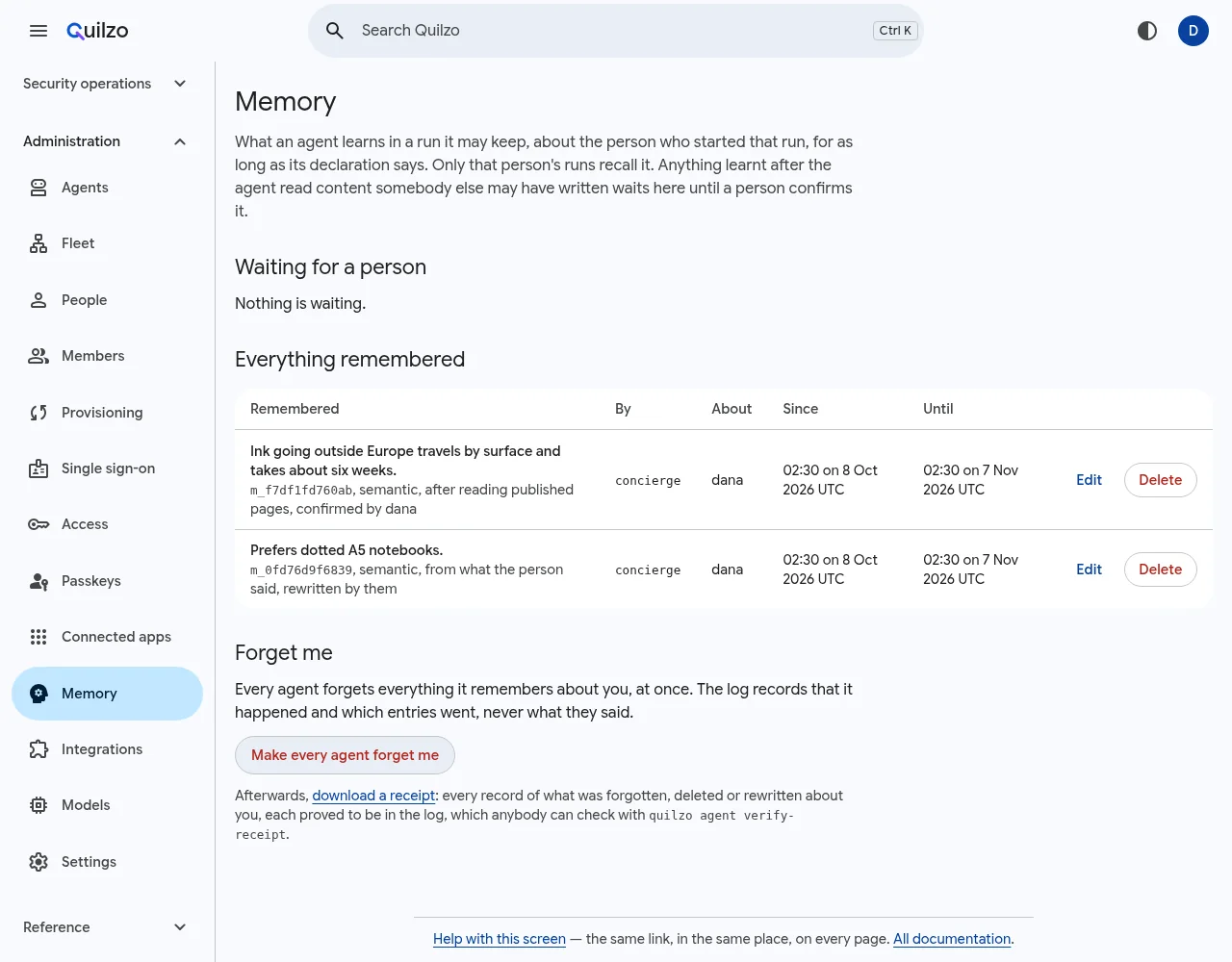Click the search magnifier icon

pos(335,31)
